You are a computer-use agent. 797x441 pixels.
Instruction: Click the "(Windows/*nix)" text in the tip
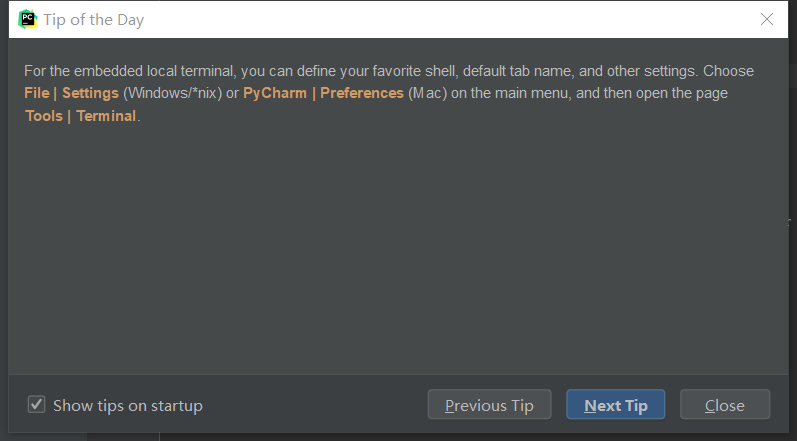tap(173, 93)
